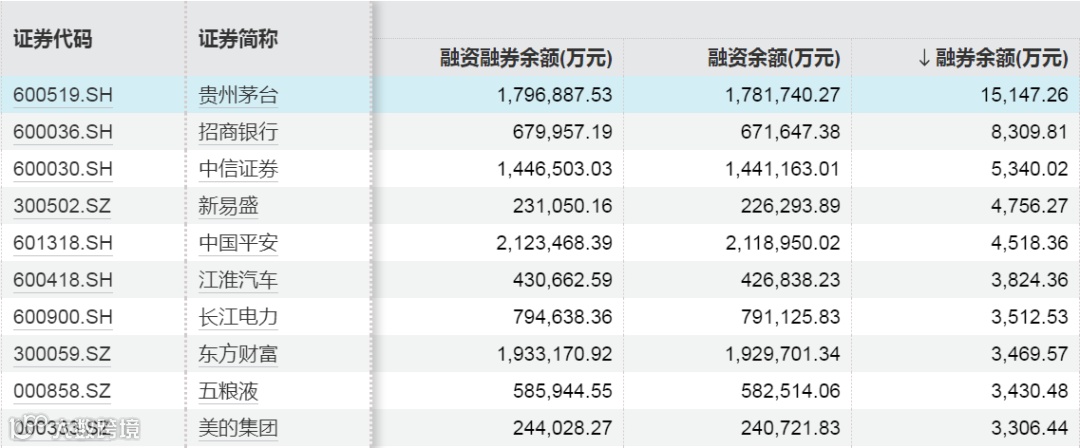Select the cell 15,147.26
The height and width of the screenshot is (448, 1080).
(1026, 95)
